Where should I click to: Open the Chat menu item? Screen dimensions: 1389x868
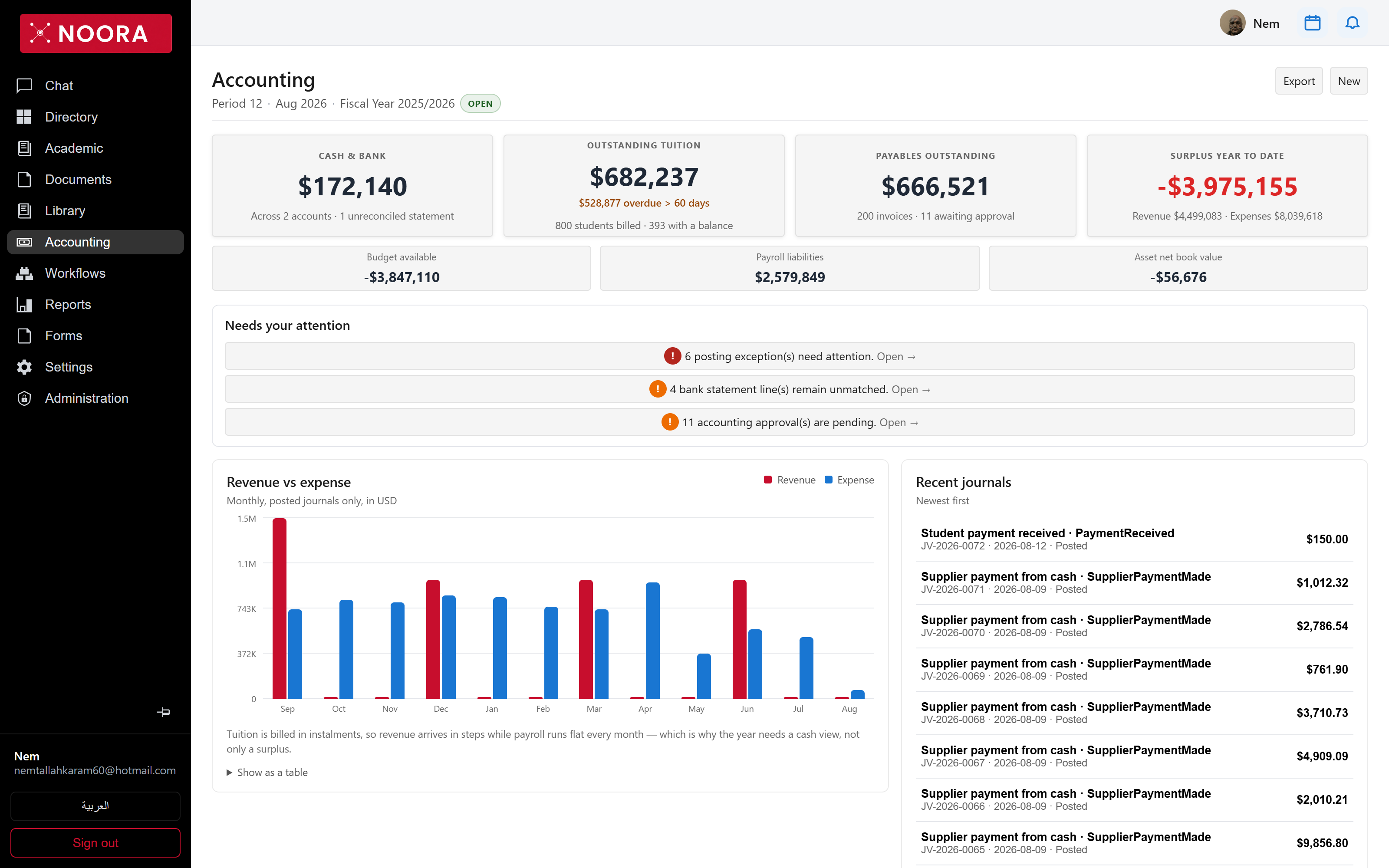pos(95,85)
